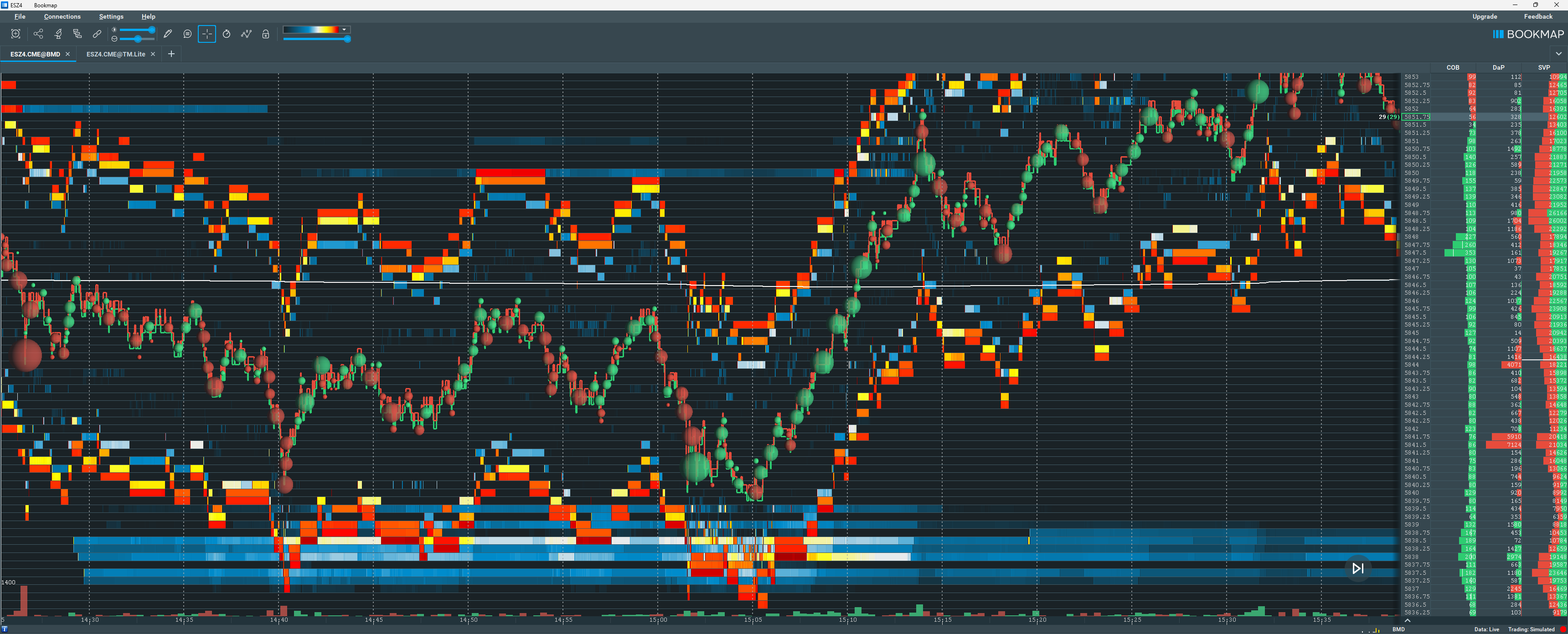Select the pencil drawing tool
This screenshot has height=634, width=1568.
tap(168, 34)
